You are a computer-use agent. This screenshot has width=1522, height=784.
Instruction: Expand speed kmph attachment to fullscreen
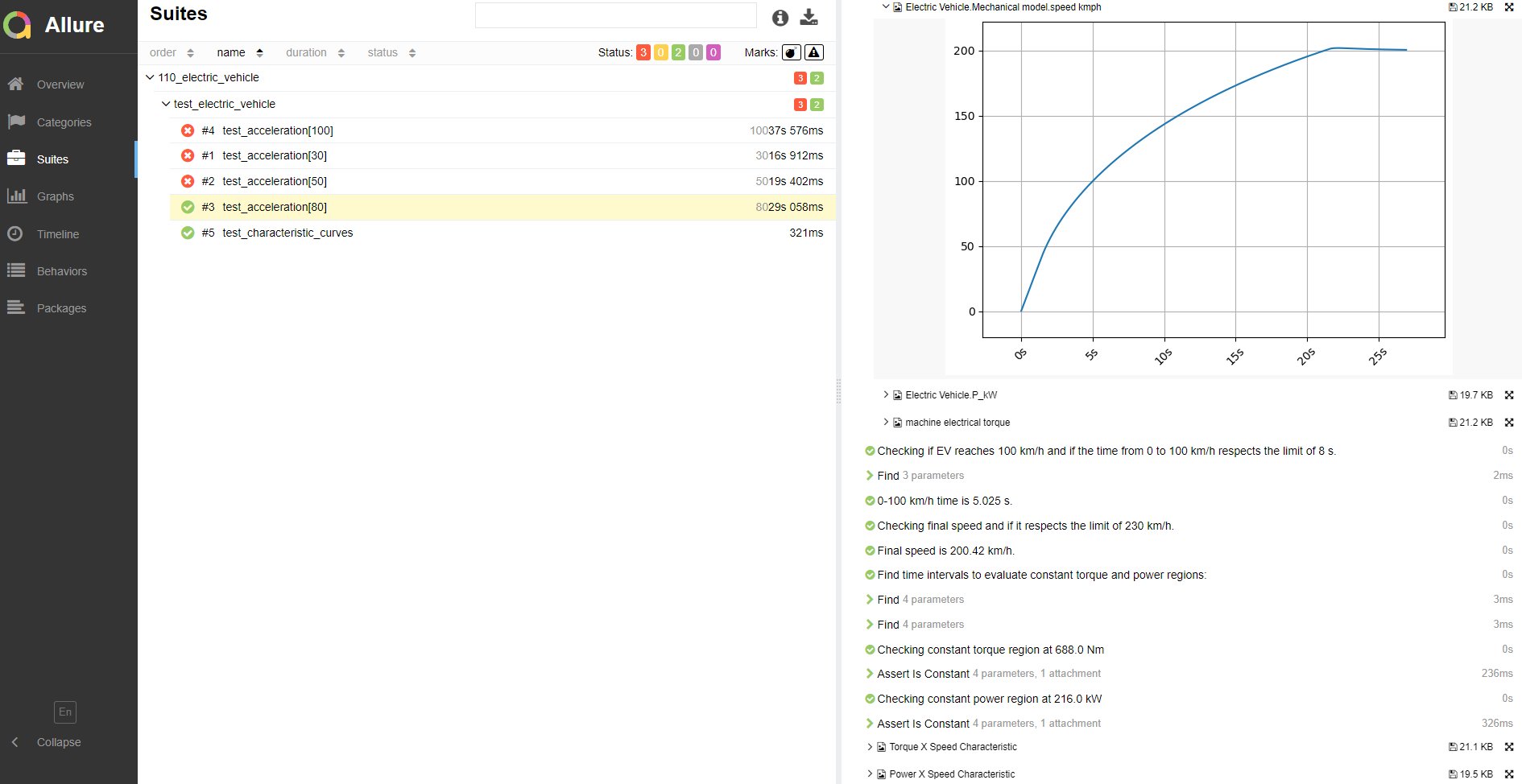pos(1509,7)
